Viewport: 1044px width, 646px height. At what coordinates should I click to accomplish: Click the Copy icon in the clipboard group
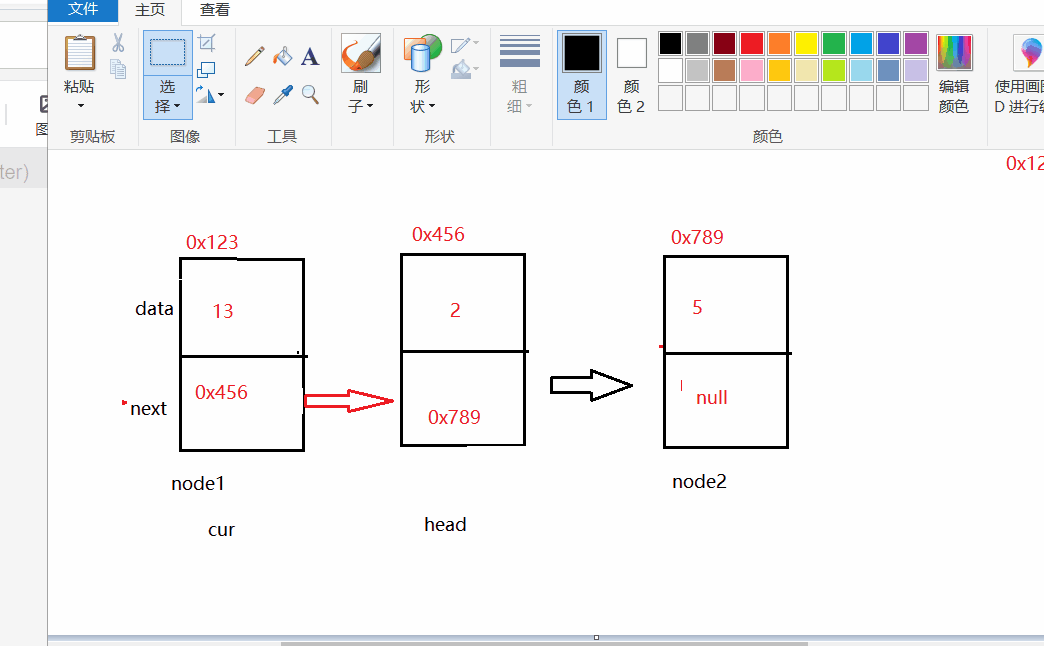coord(118,69)
